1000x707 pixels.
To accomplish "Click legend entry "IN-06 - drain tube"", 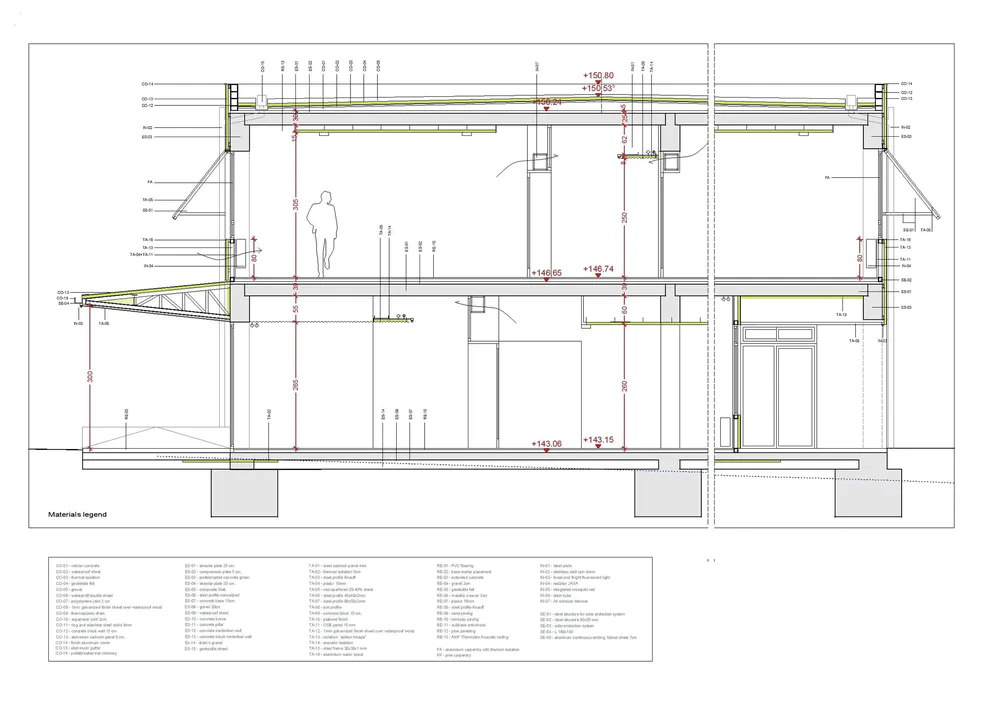I will click(555, 595).
